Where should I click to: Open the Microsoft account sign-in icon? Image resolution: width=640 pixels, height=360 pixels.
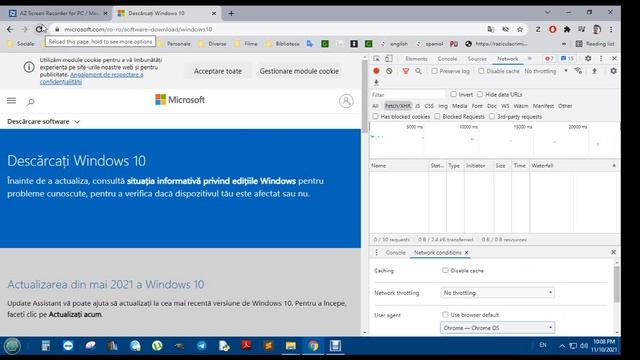[x=346, y=101]
